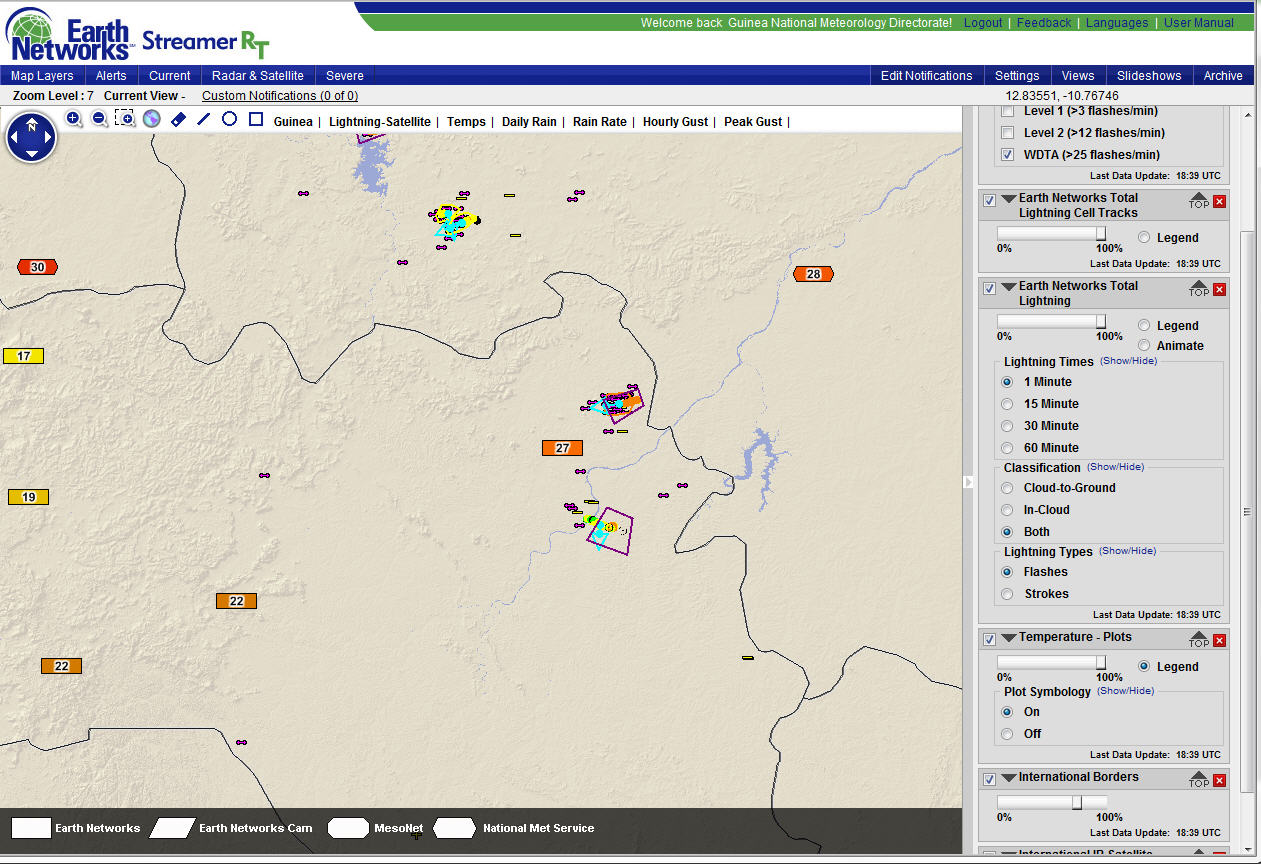The width and height of the screenshot is (1261, 864).
Task: Select the eraser tool
Action: [x=178, y=119]
